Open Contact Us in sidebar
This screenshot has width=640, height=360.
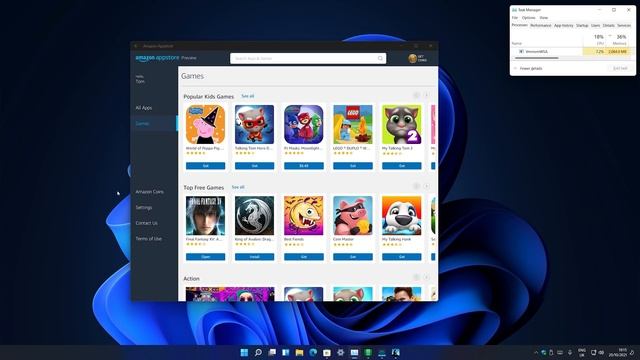tap(147, 223)
